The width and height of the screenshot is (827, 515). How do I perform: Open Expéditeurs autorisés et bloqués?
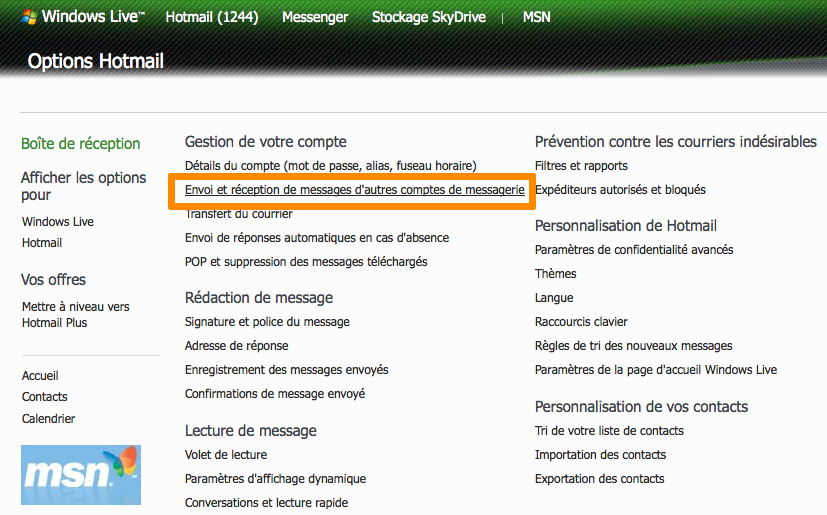point(620,190)
